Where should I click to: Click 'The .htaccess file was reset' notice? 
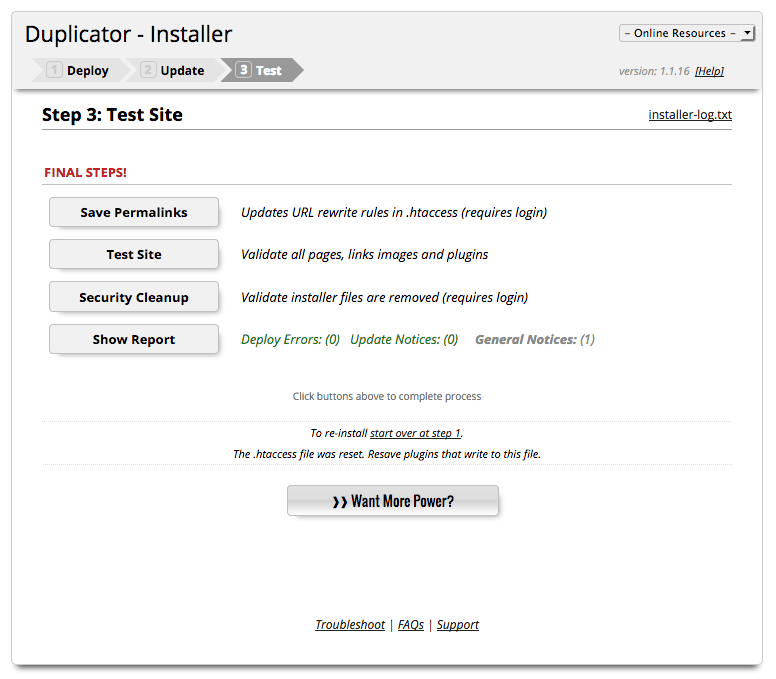point(387,454)
